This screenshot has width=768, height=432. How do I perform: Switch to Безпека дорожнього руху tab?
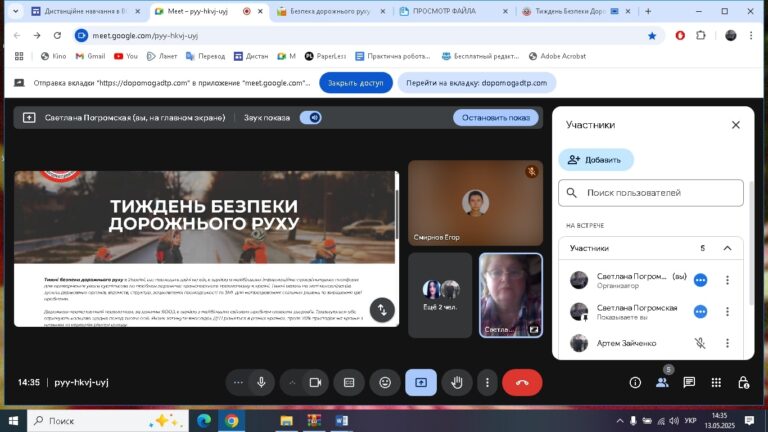pyautogui.click(x=331, y=11)
